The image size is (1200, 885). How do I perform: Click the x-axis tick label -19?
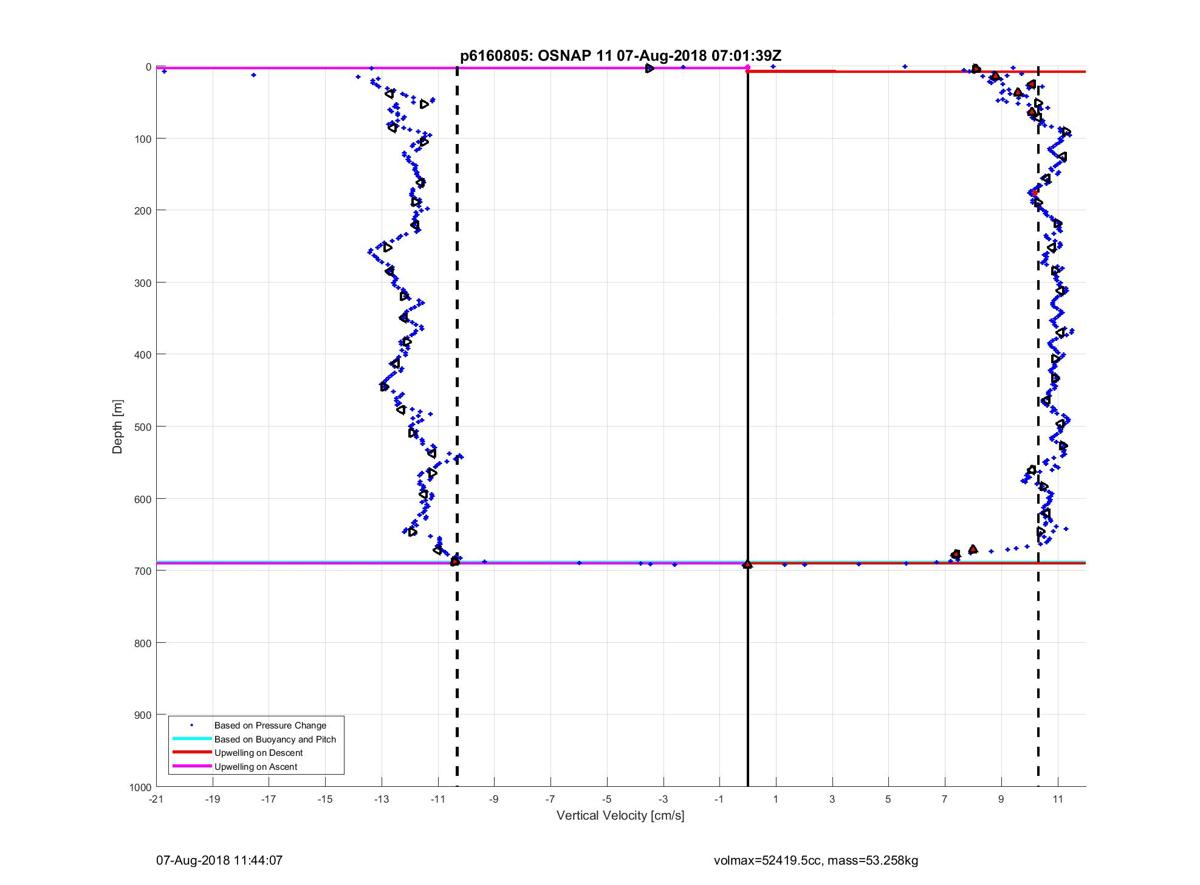click(x=212, y=800)
